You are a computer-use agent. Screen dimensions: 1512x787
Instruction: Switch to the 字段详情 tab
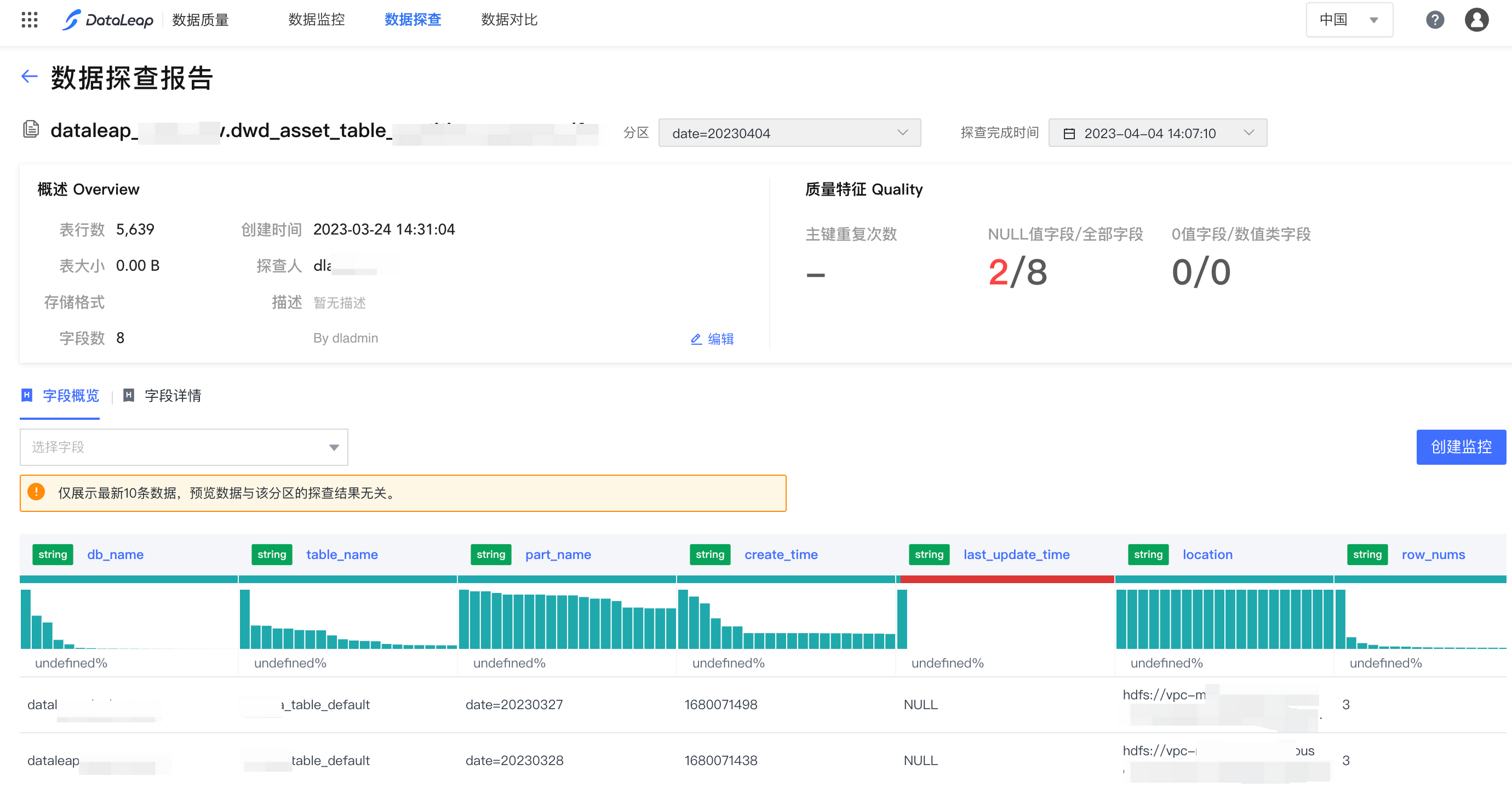[173, 396]
